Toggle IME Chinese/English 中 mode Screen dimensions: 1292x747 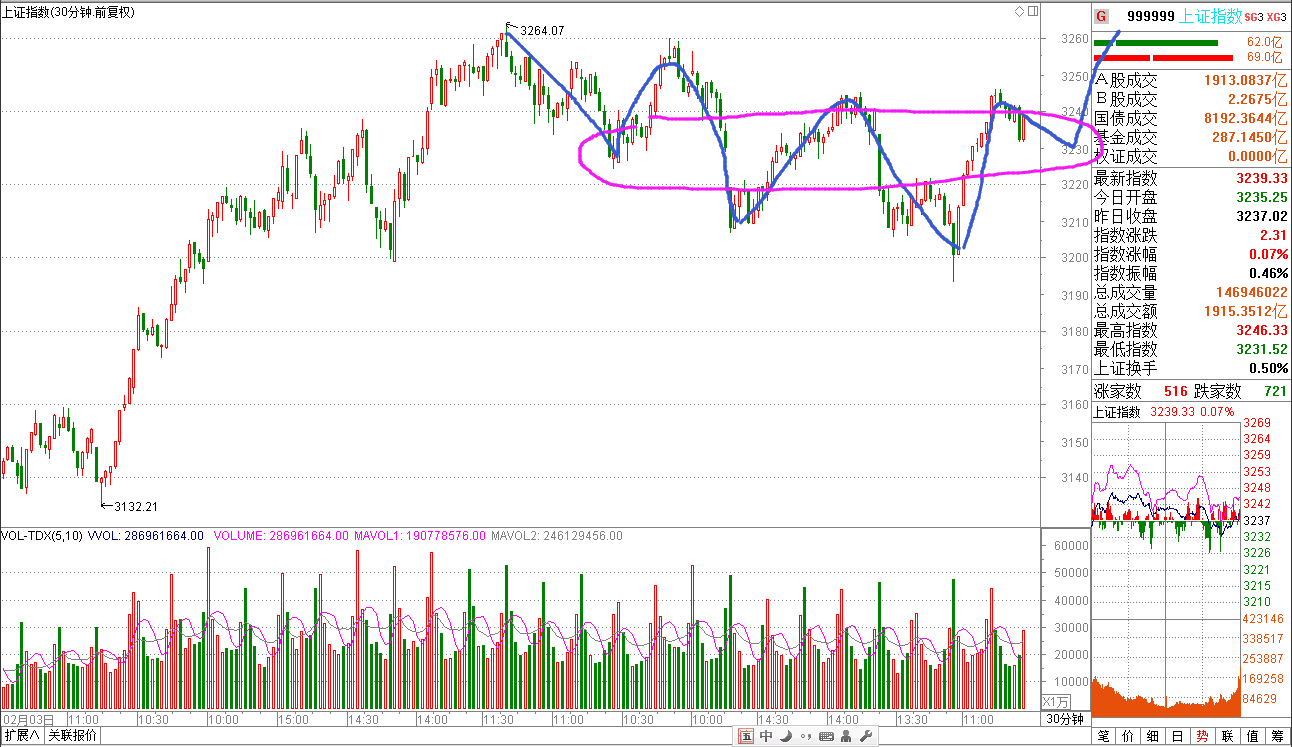pyautogui.click(x=766, y=737)
